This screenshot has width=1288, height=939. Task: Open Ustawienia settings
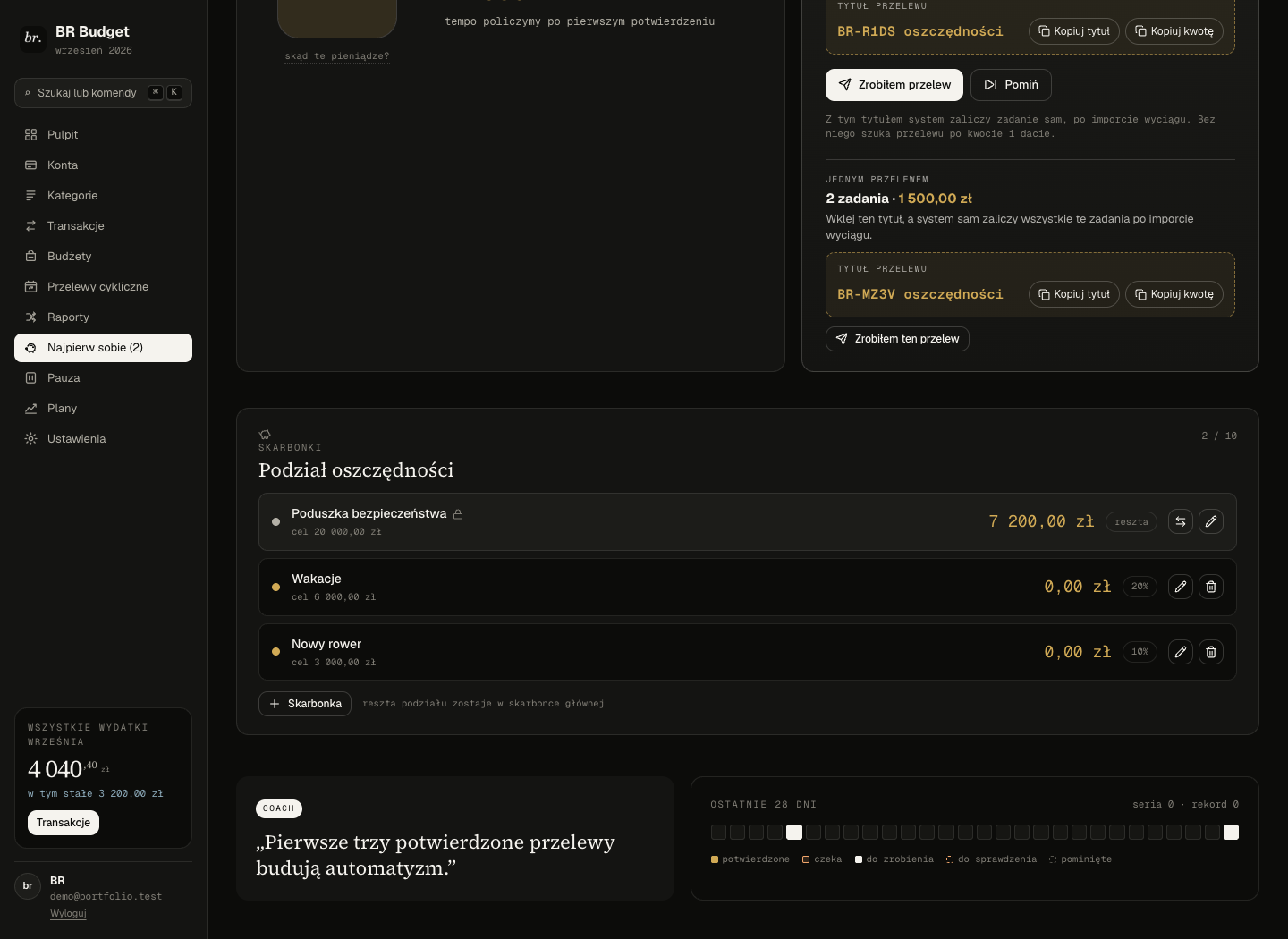pos(103,439)
